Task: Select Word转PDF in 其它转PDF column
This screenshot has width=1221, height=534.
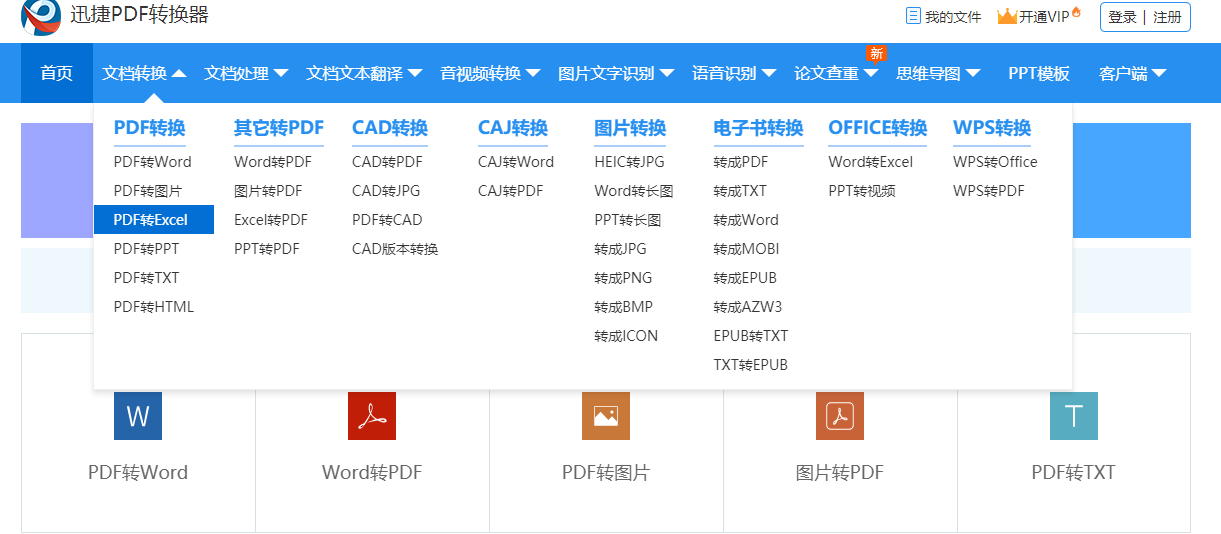Action: coord(273,162)
